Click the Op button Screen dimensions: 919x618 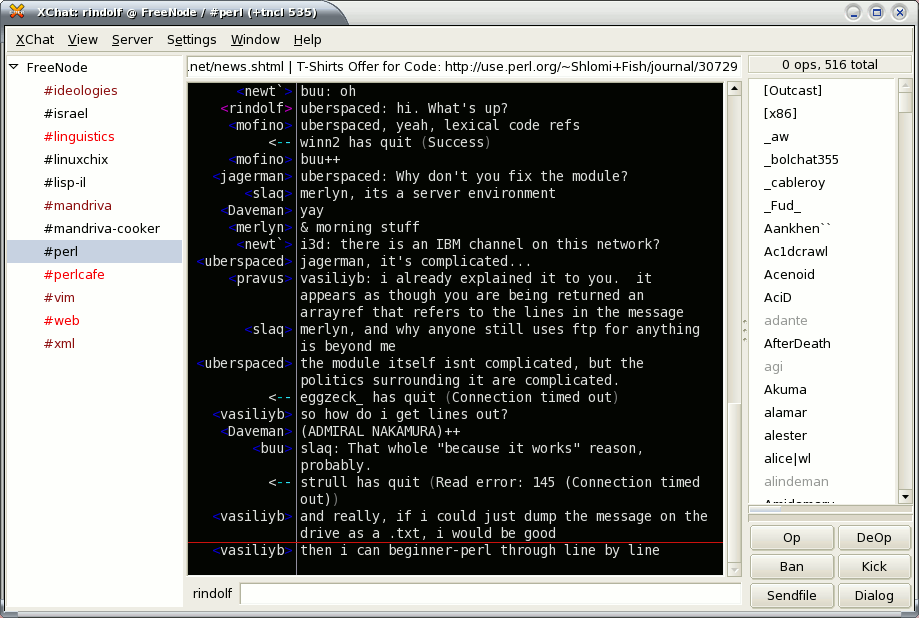click(x=791, y=538)
